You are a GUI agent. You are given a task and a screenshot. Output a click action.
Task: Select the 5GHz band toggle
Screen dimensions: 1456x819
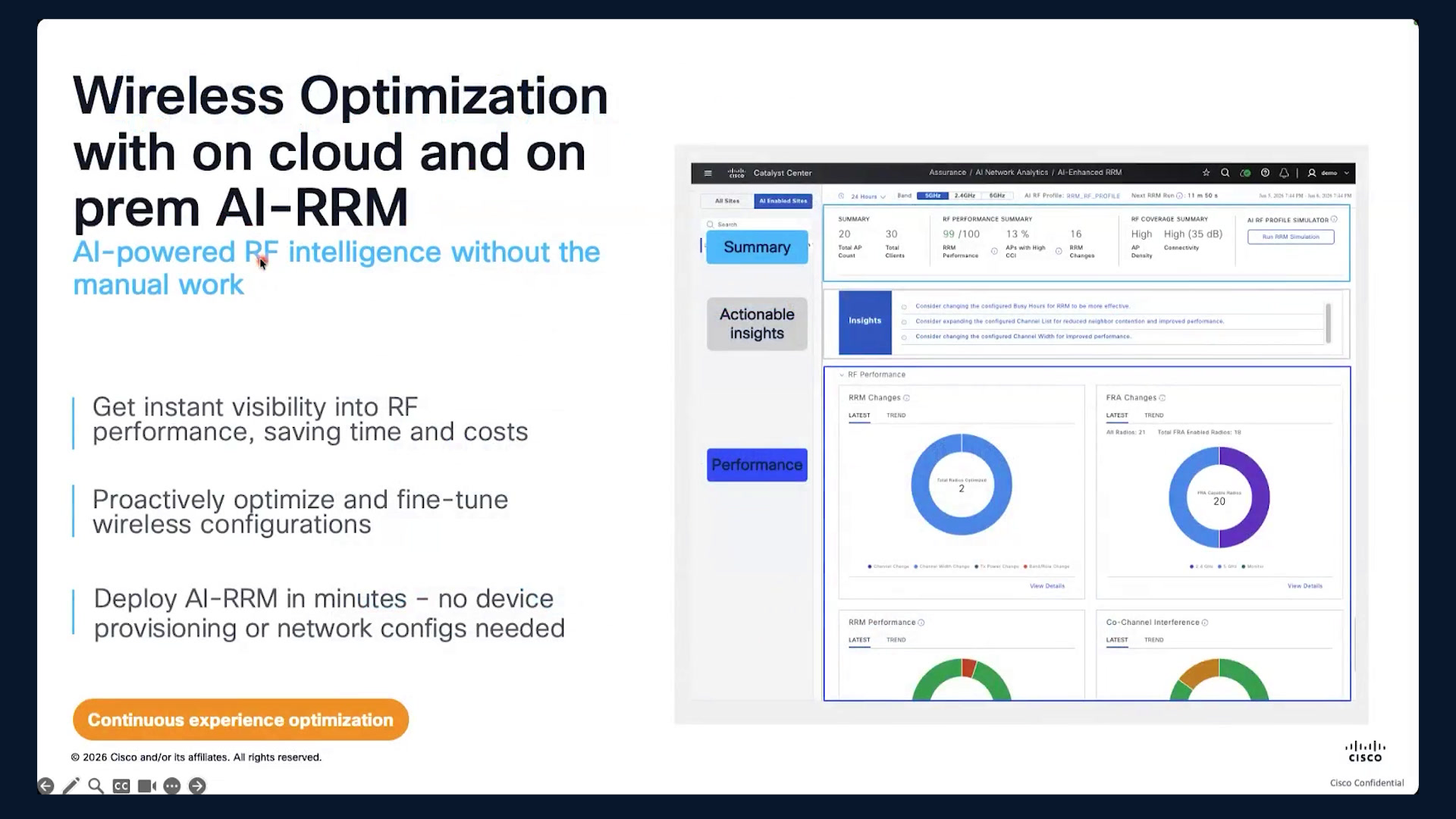click(933, 196)
